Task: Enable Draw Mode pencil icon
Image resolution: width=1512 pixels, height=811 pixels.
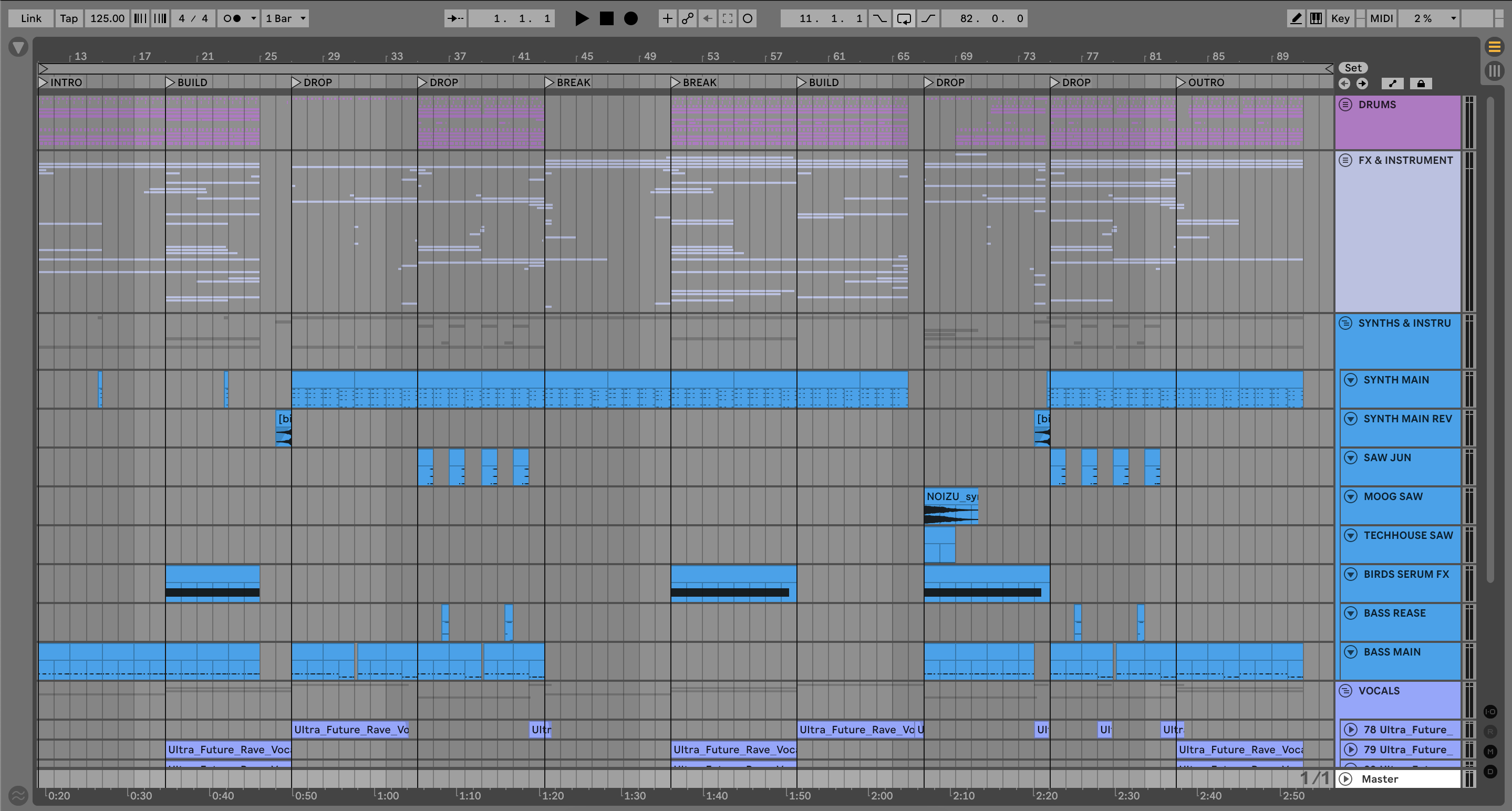Action: 1296,18
